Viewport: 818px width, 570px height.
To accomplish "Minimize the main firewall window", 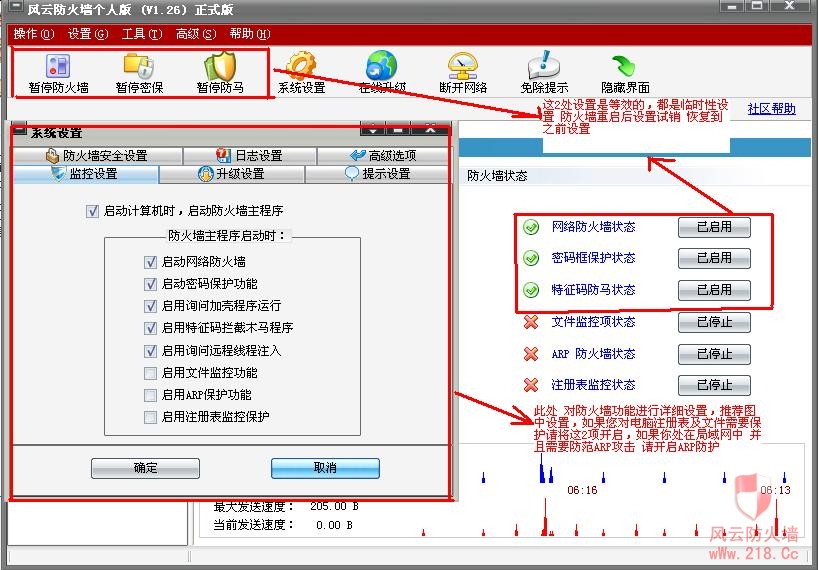I will [x=732, y=6].
